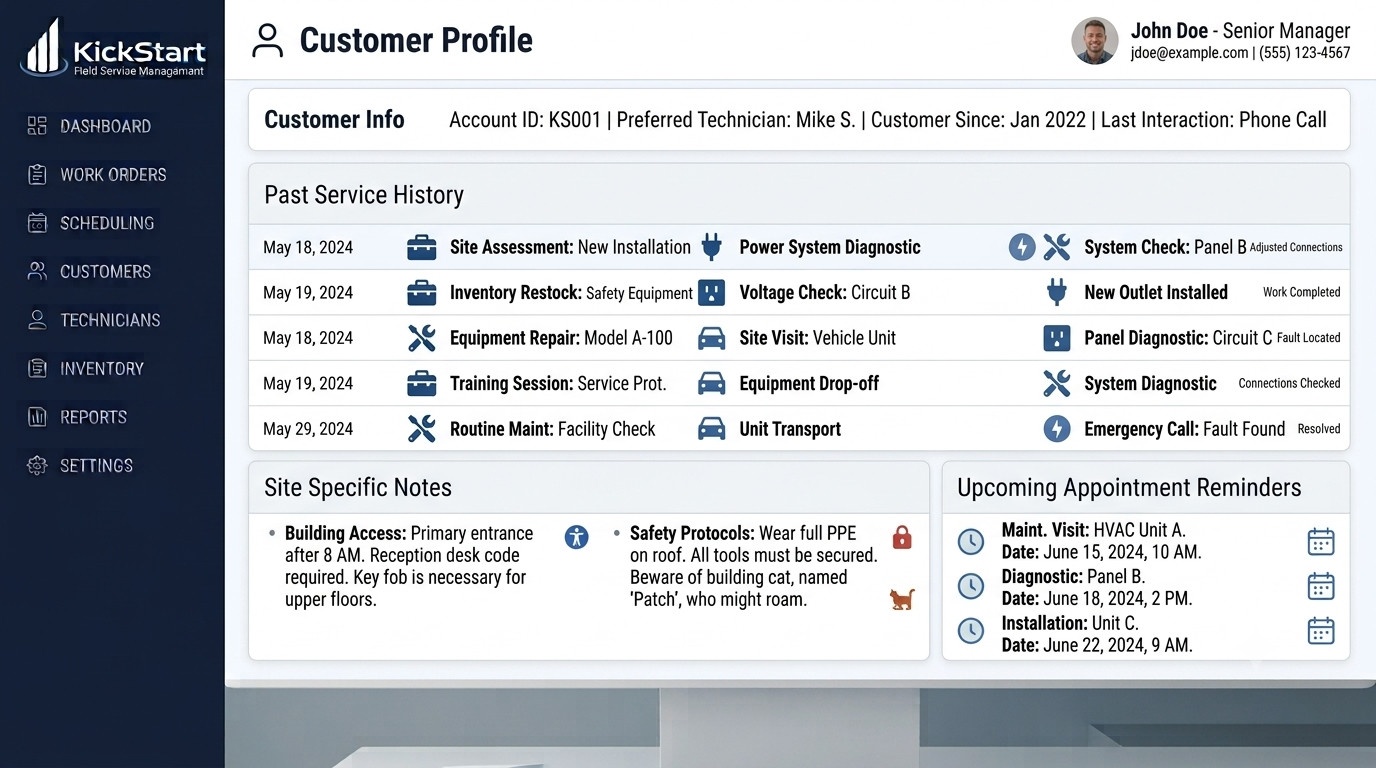Click the car icon beside Equipment Drop-off
1376x768 pixels.
(711, 383)
